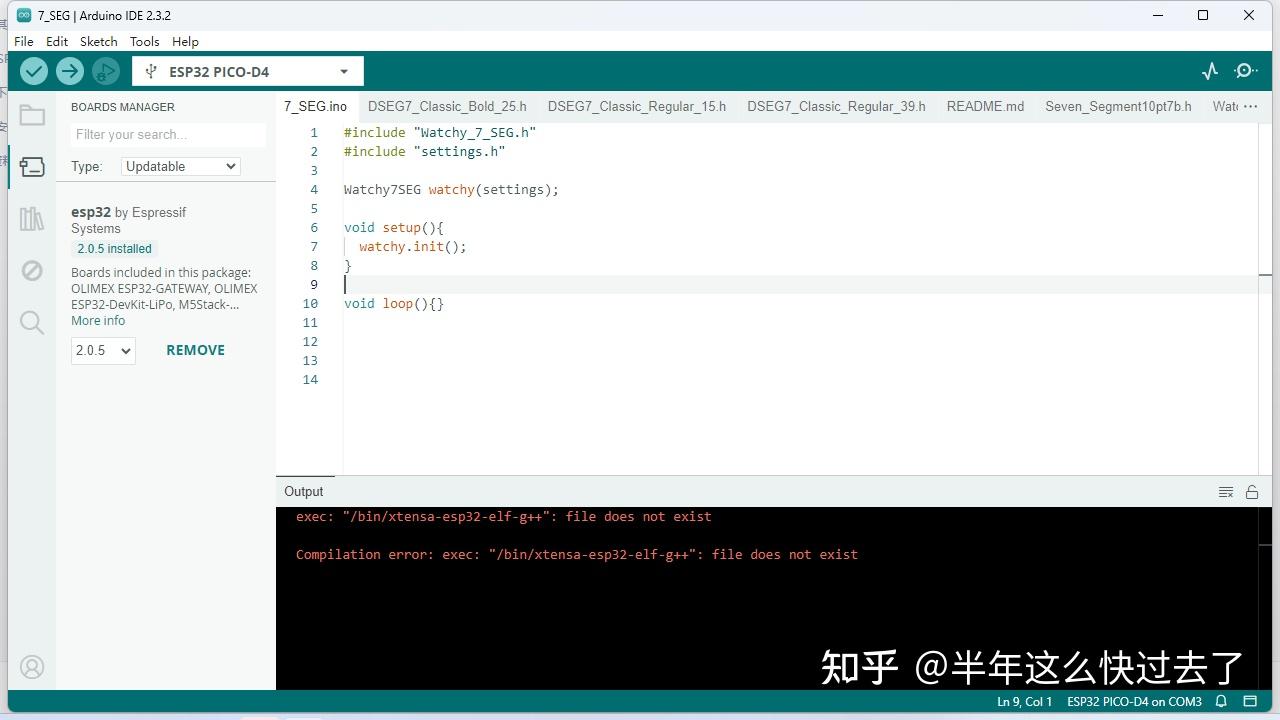Toggle autoscroll lock in Output panel
The image size is (1280, 720).
click(1252, 491)
